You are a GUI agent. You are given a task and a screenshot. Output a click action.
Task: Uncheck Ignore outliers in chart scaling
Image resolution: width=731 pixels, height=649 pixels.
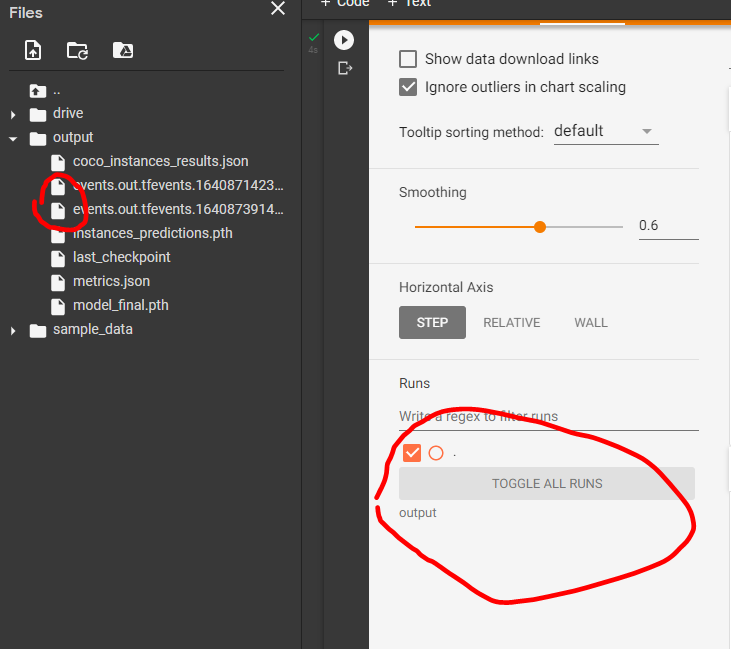[408, 87]
